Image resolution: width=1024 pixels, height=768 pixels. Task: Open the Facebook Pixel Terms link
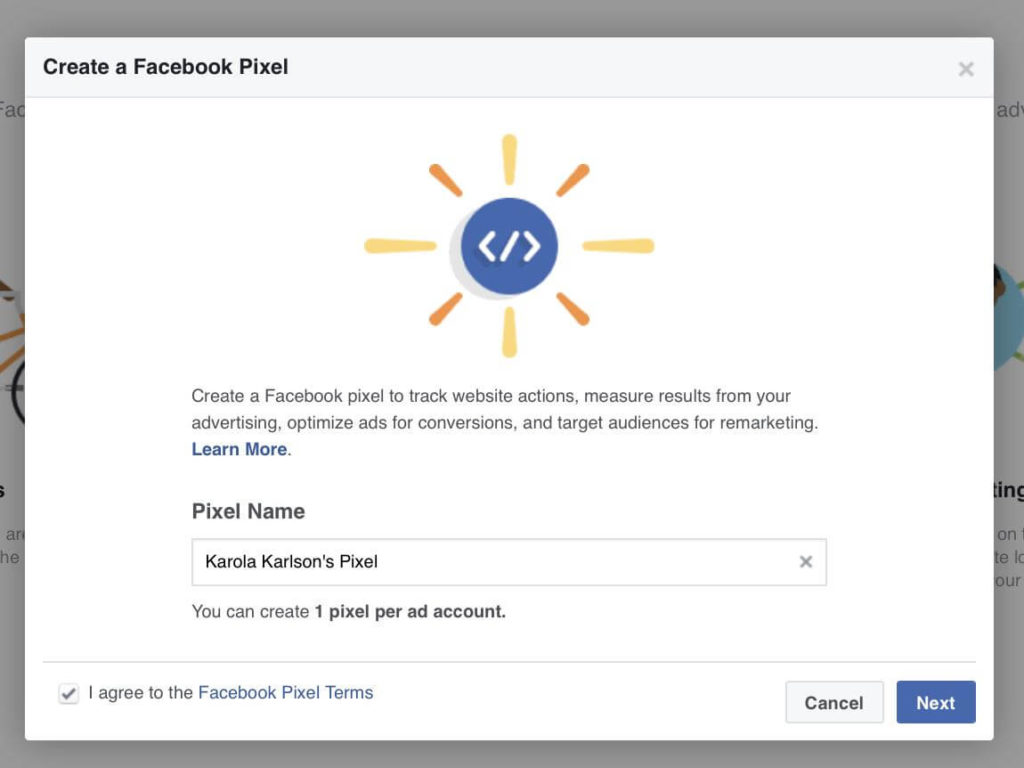point(285,692)
